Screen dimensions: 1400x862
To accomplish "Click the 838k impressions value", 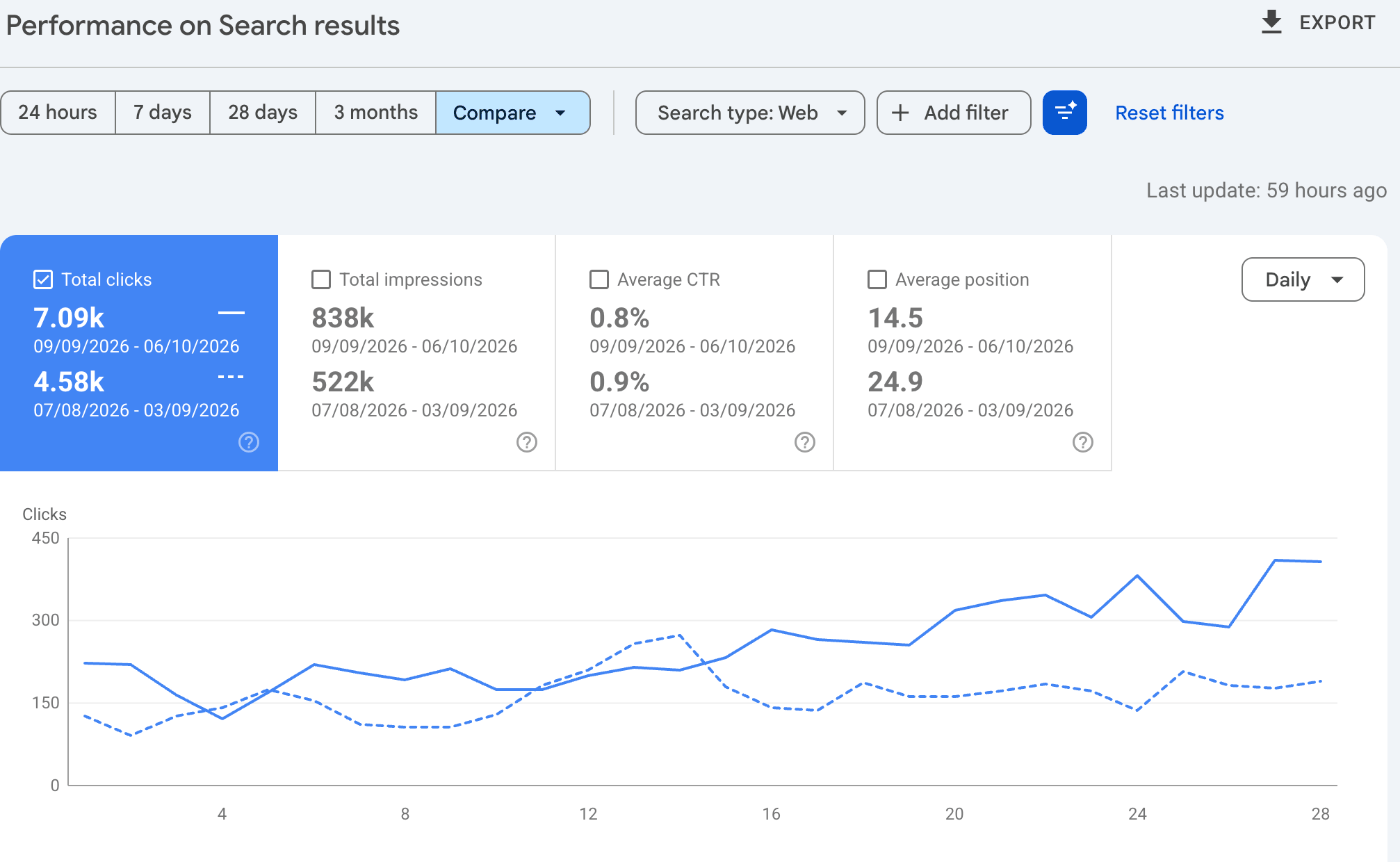I will click(x=343, y=318).
